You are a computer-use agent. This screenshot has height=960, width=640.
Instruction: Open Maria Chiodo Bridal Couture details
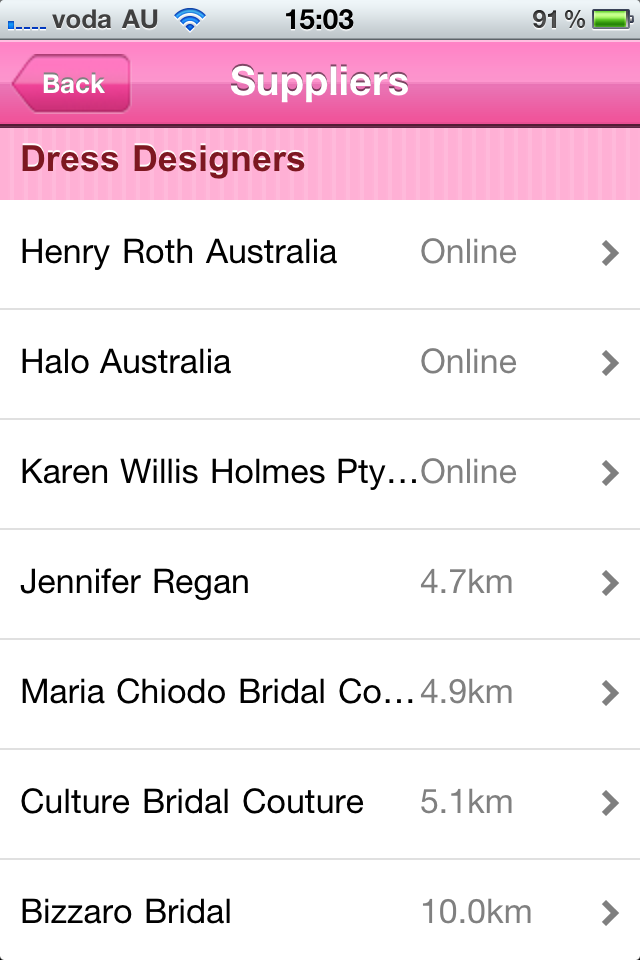(217, 692)
